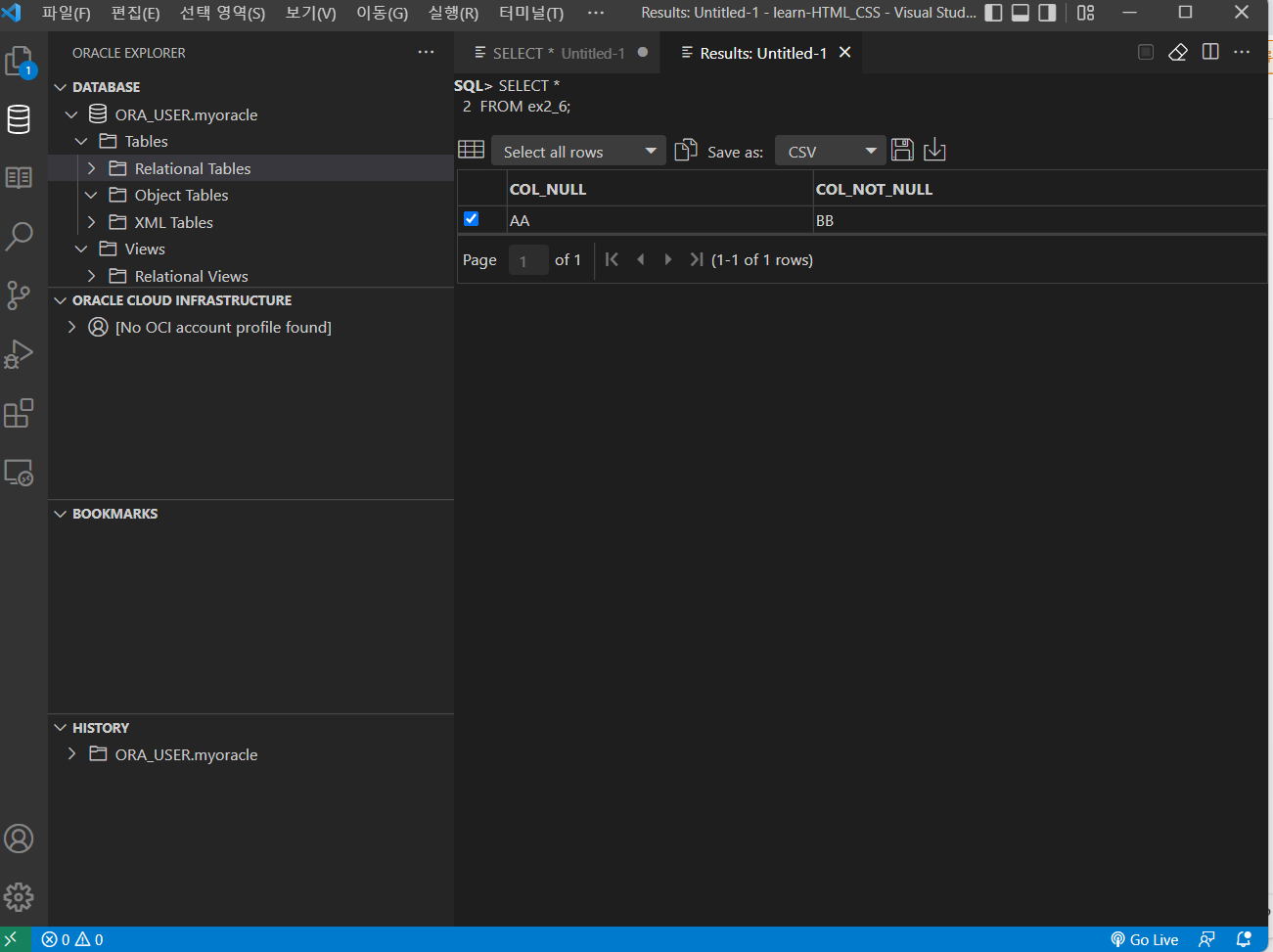Open the Remote Explorer view
This screenshot has height=952, width=1273.
19,473
